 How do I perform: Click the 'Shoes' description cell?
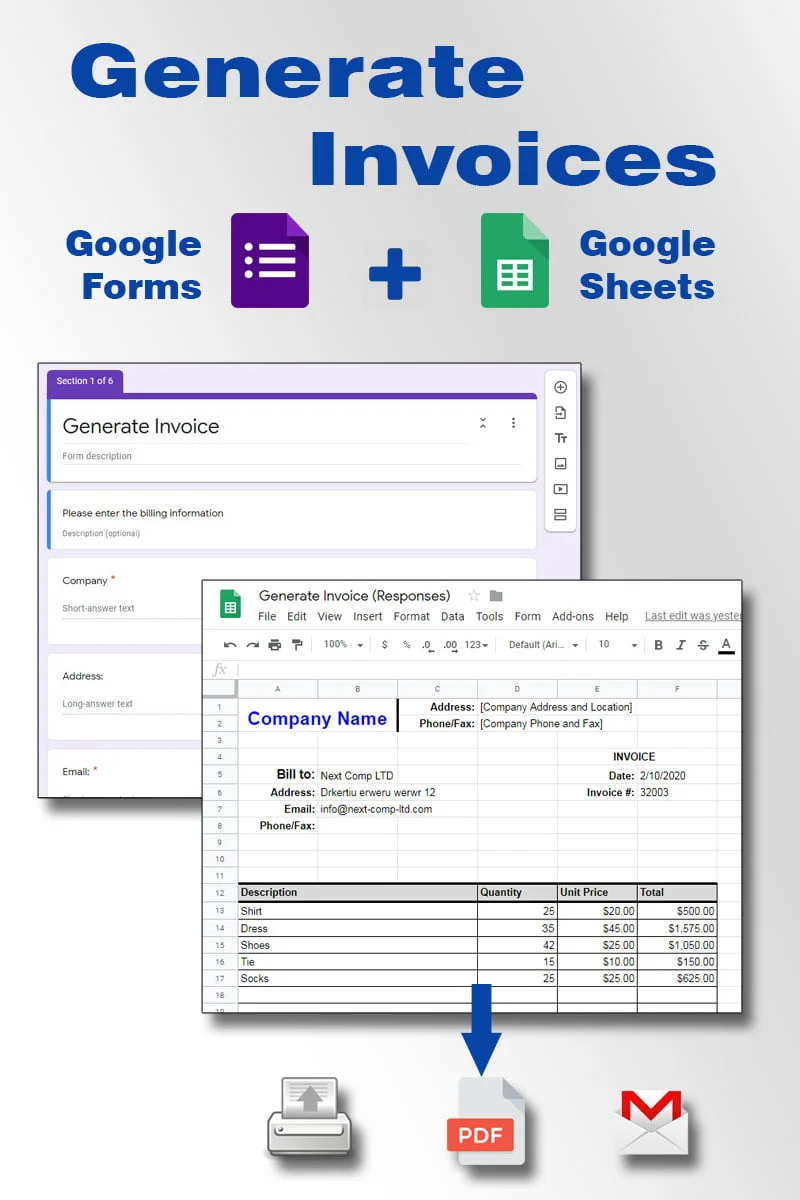tap(358, 945)
